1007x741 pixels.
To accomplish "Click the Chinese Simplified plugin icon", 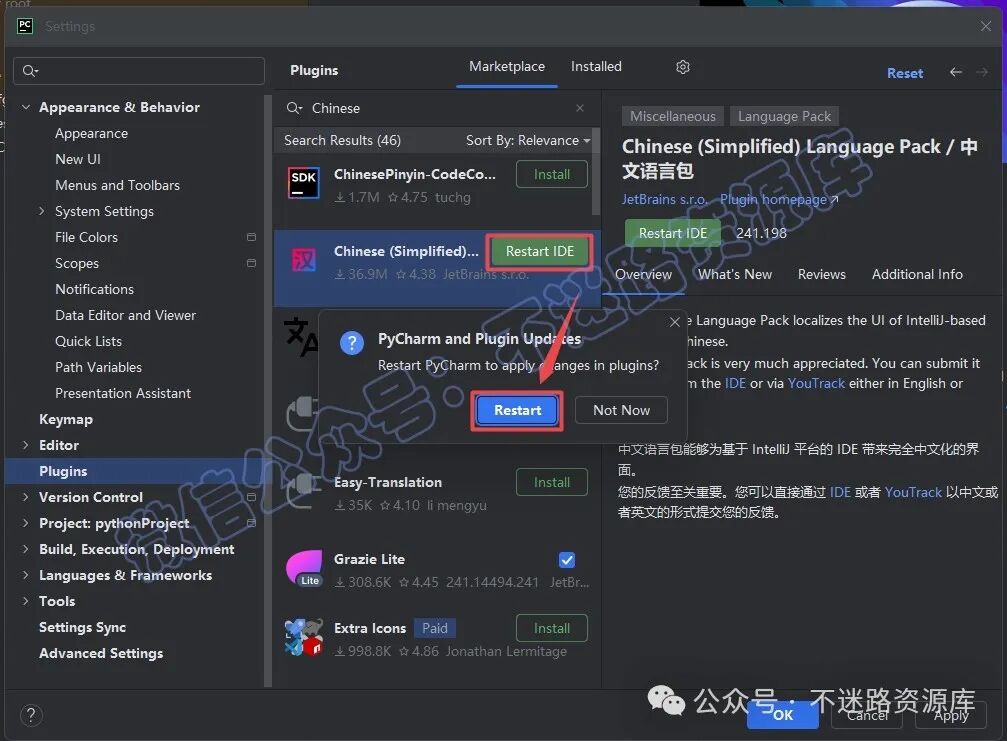I will tap(304, 260).
